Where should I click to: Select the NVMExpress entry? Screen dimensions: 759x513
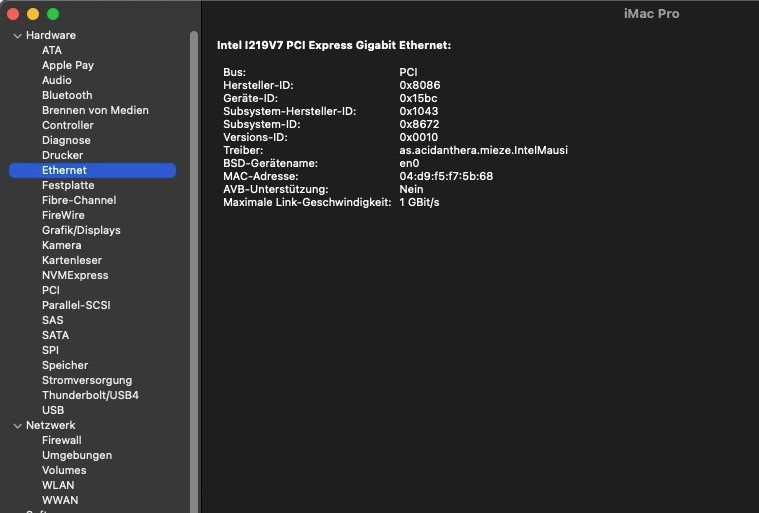point(75,275)
